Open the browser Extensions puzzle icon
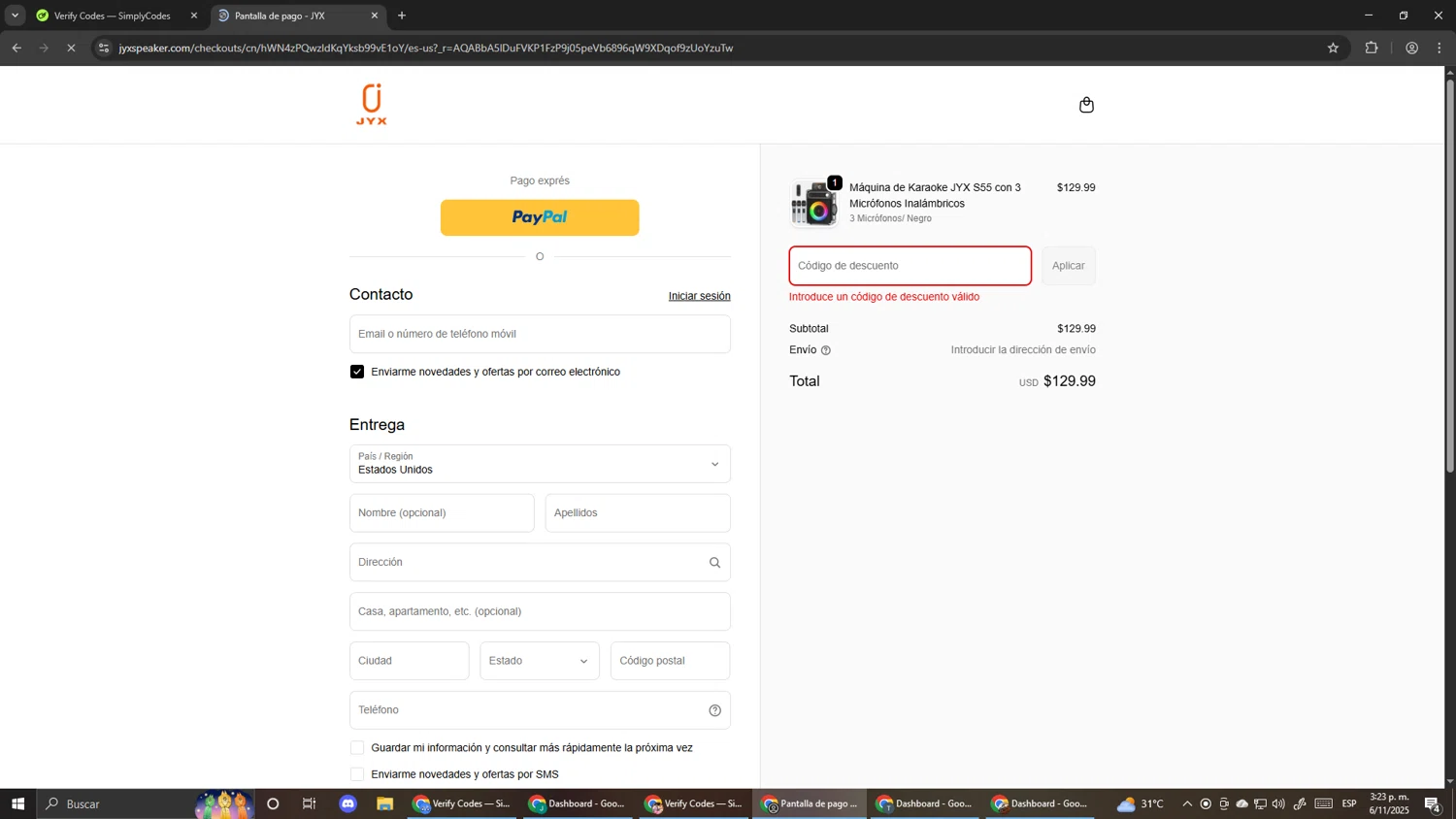Screen dimensions: 1456x819 (1372, 48)
